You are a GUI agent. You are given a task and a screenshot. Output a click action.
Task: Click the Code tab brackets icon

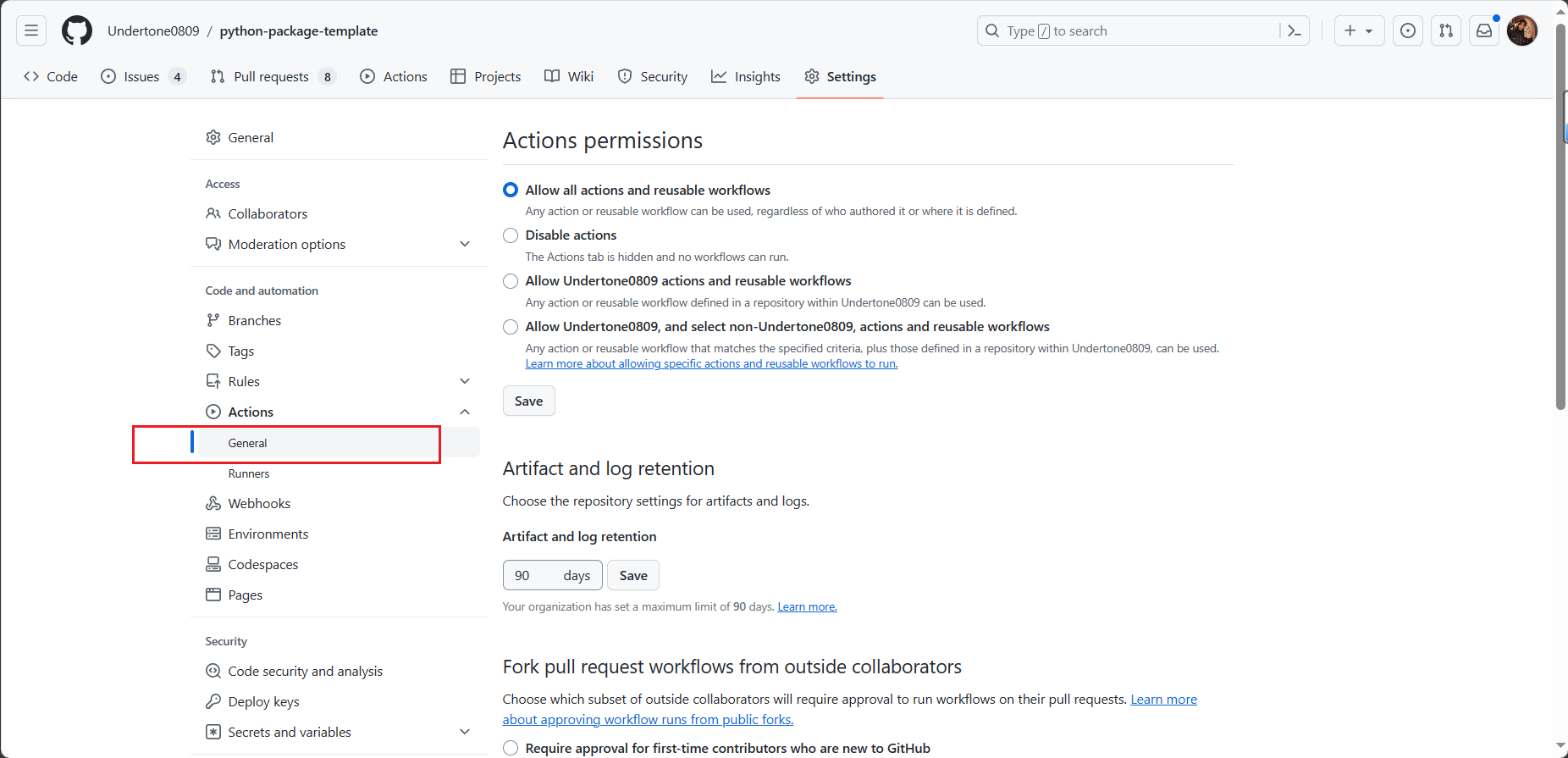(31, 76)
